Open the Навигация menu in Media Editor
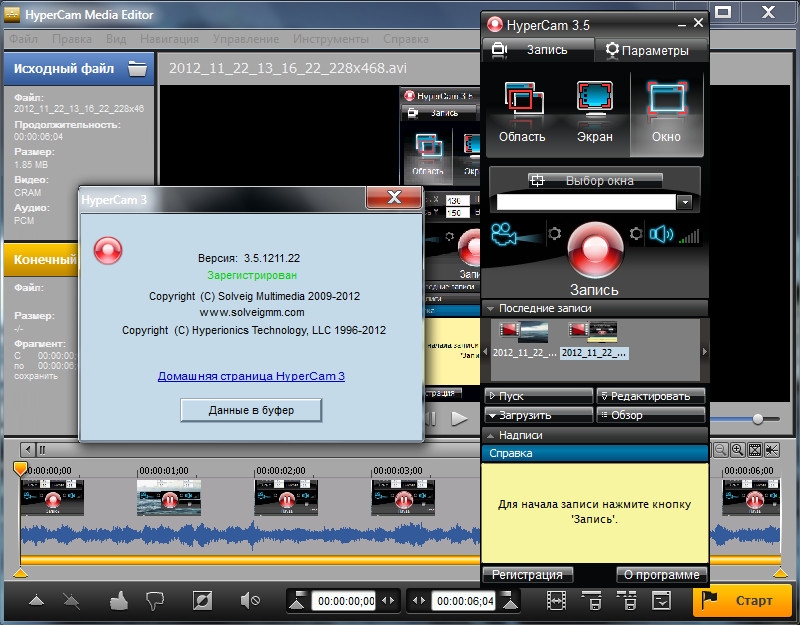The height and width of the screenshot is (625, 800). pyautogui.click(x=169, y=39)
